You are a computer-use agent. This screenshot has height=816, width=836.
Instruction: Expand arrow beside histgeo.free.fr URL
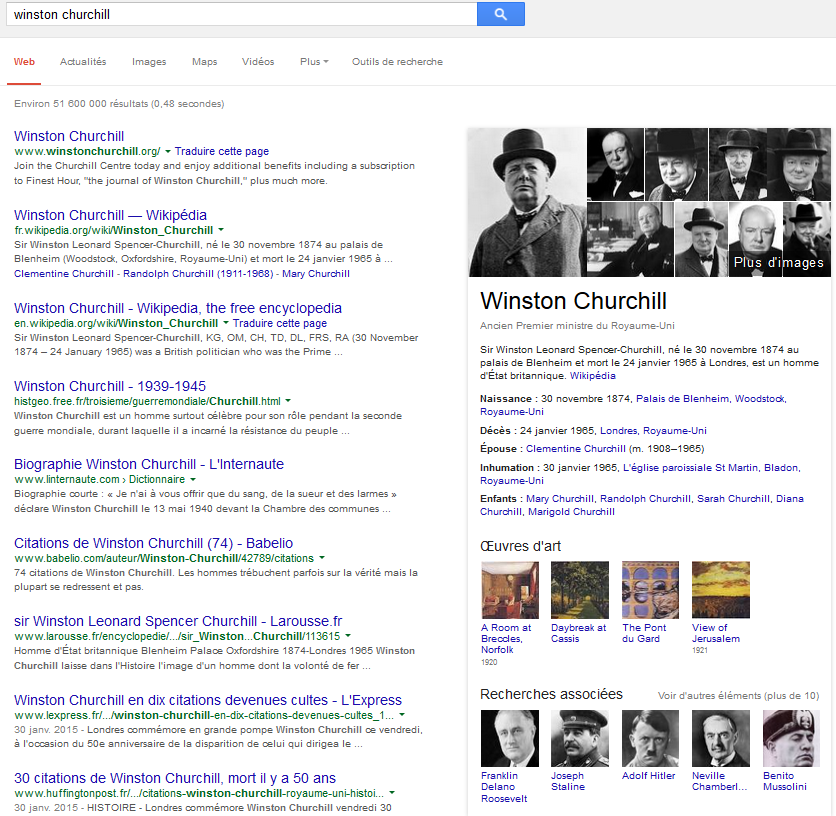[288, 401]
